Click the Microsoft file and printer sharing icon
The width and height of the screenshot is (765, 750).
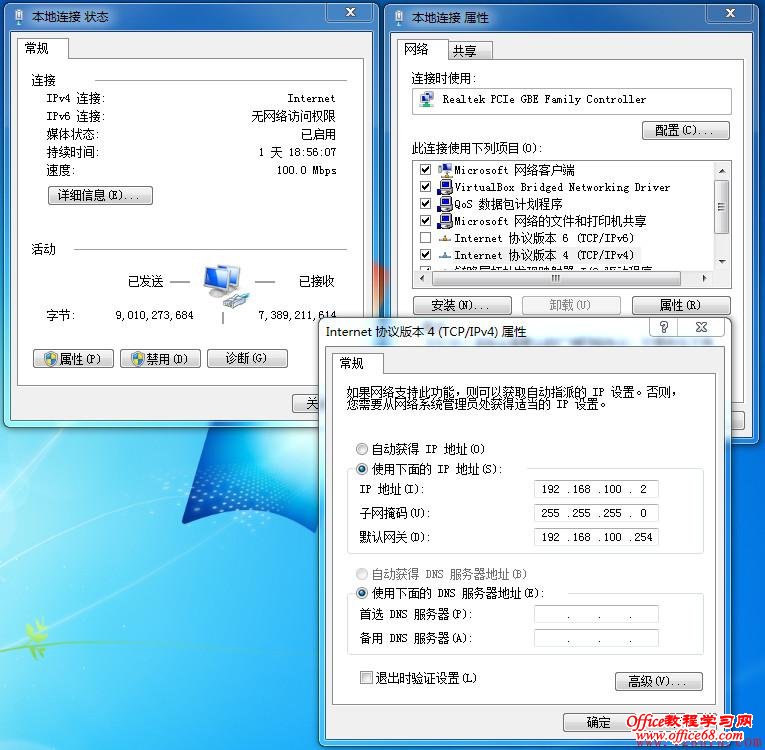(444, 221)
